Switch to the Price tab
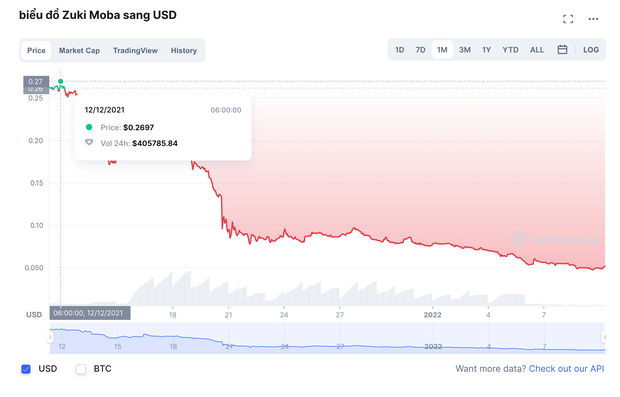This screenshot has width=620, height=397. pos(36,51)
